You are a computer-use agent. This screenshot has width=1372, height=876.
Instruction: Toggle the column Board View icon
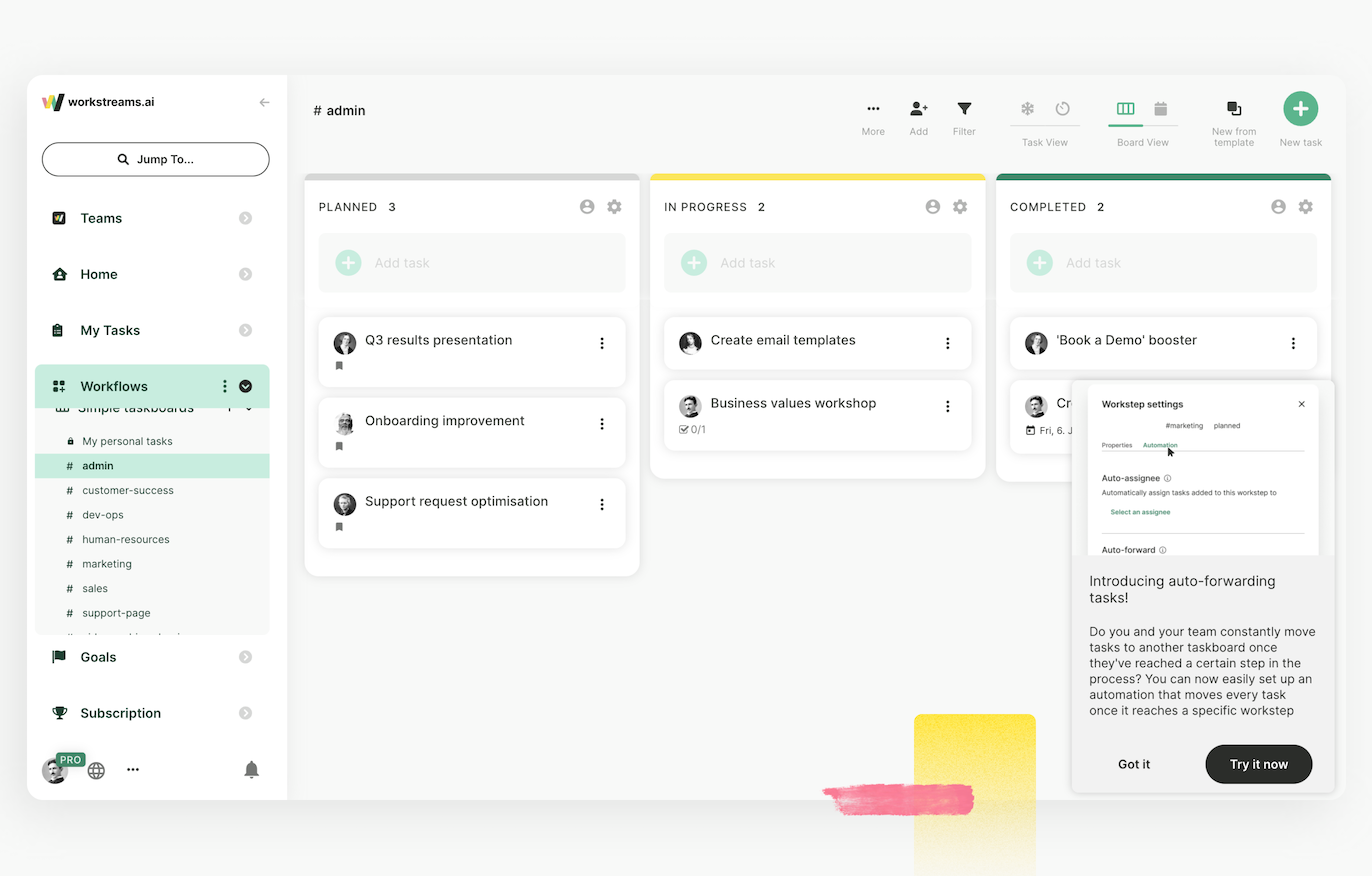[x=1125, y=109]
